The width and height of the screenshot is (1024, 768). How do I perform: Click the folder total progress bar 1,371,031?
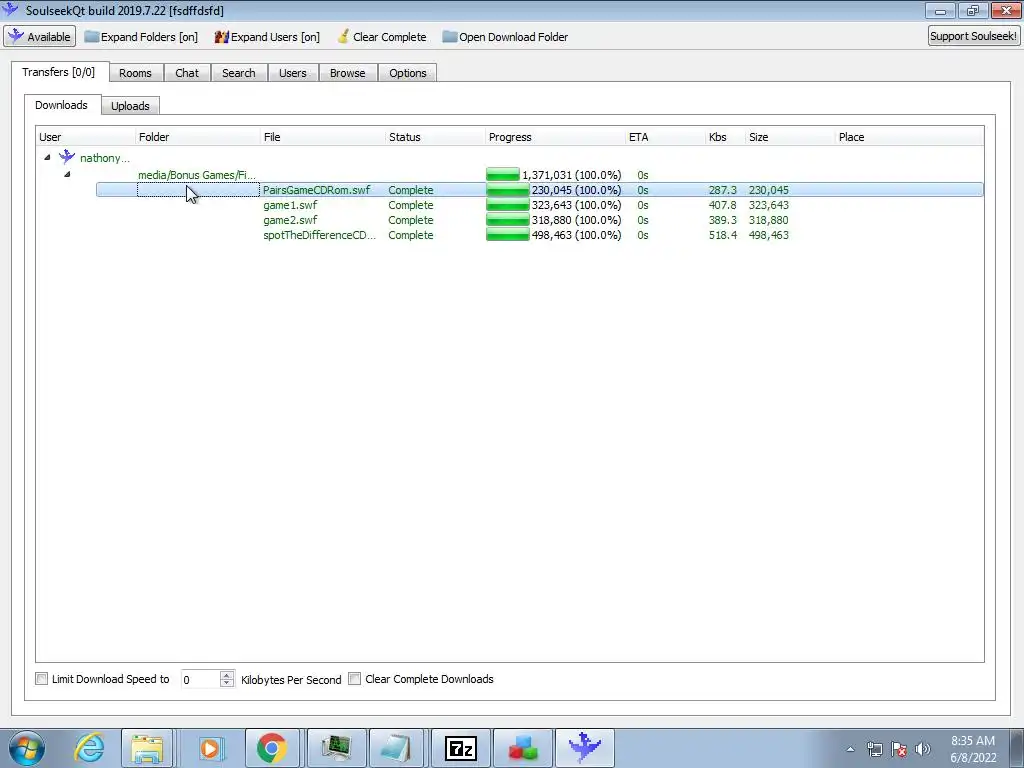[503, 174]
